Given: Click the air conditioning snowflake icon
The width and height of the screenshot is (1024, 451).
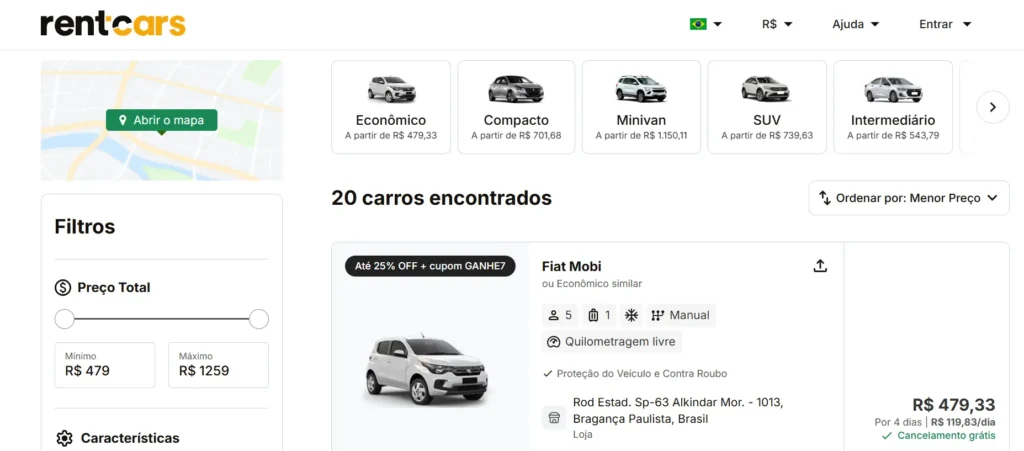Looking at the screenshot, I should (631, 315).
